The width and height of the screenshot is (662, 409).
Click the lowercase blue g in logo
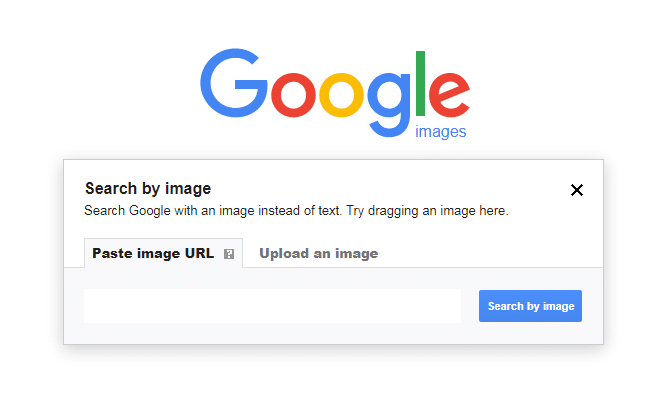[388, 105]
